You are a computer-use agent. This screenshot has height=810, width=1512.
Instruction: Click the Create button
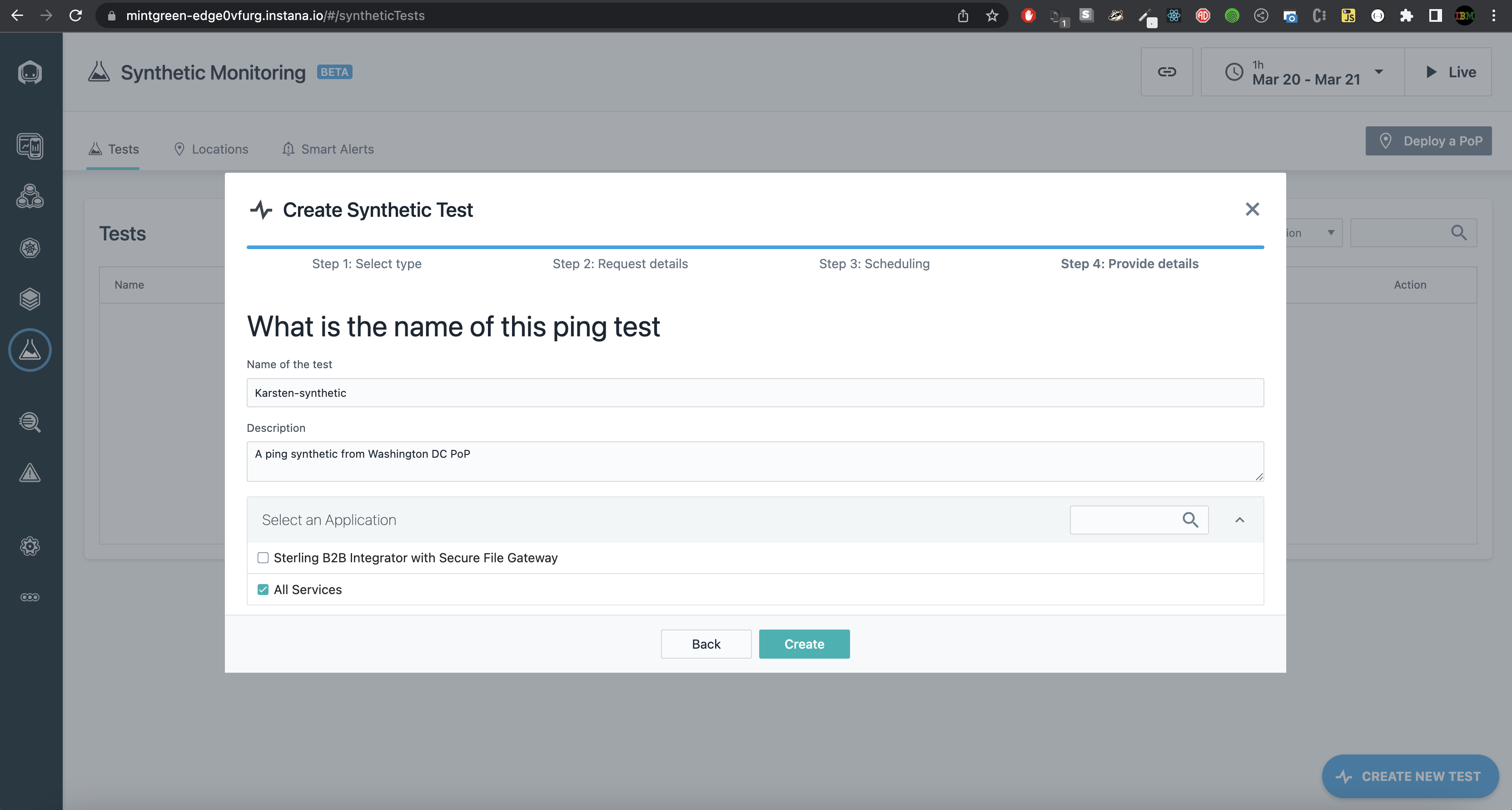pos(804,644)
